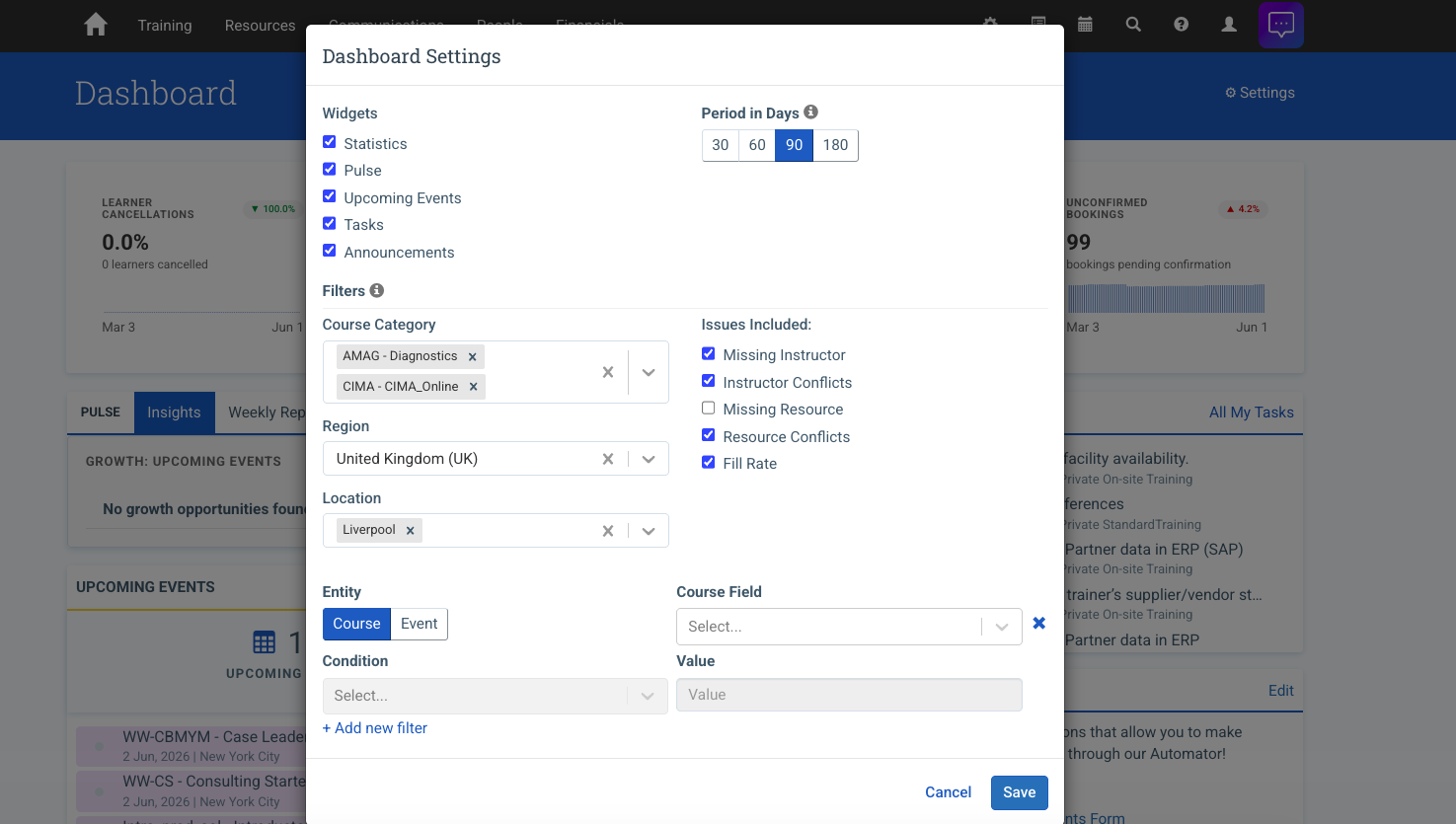
Task: Go to the home page icon
Action: click(96, 25)
